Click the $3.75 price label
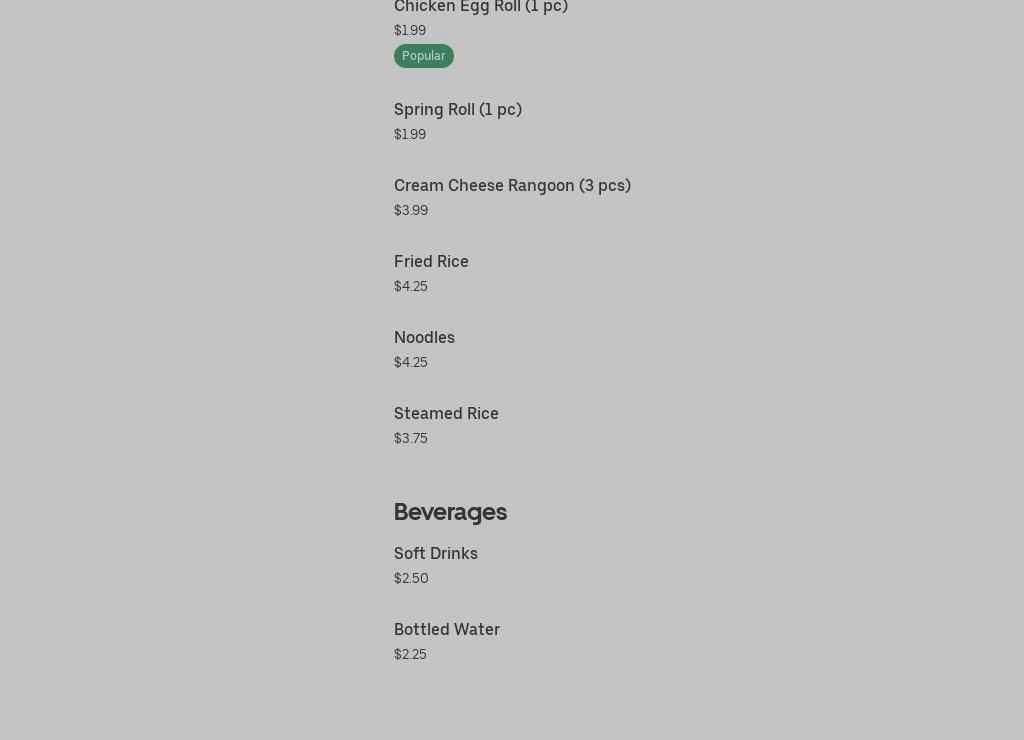 (x=411, y=439)
